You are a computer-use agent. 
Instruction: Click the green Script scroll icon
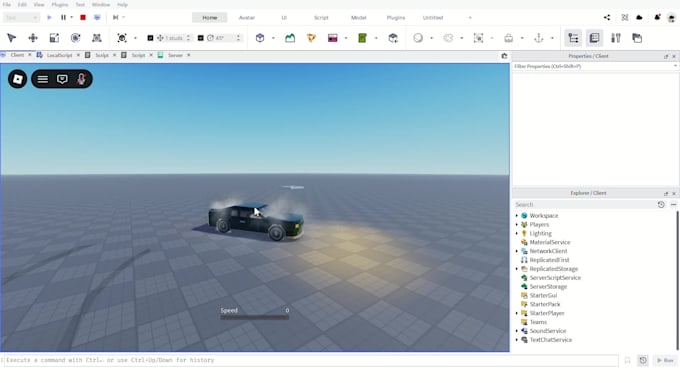(362, 38)
